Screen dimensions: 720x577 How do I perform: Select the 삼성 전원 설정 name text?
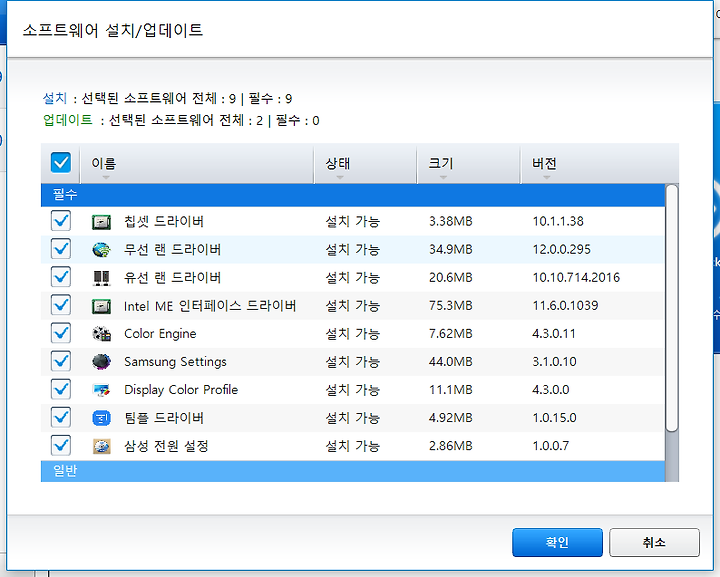click(166, 446)
